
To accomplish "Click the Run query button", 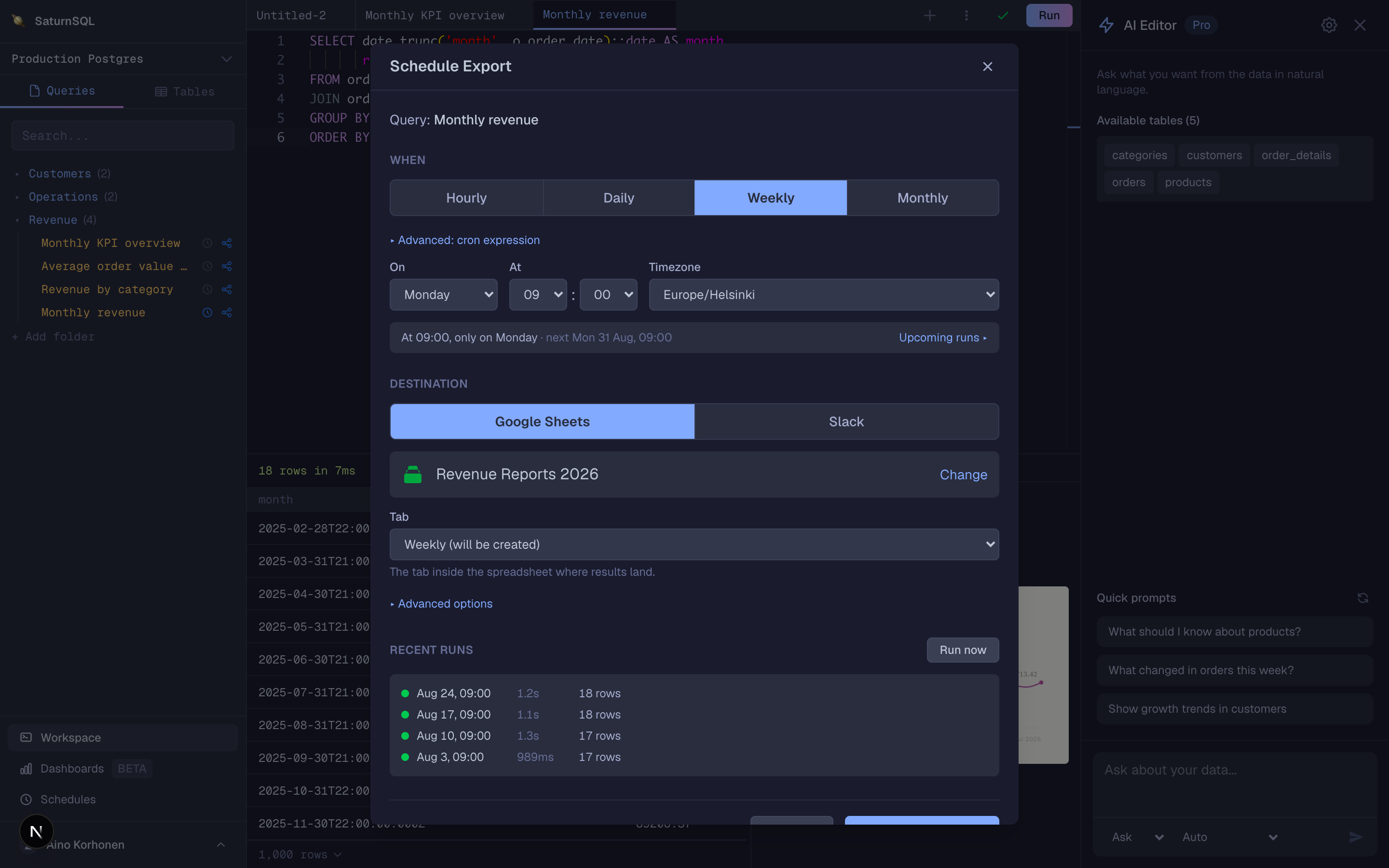I will (x=1049, y=15).
